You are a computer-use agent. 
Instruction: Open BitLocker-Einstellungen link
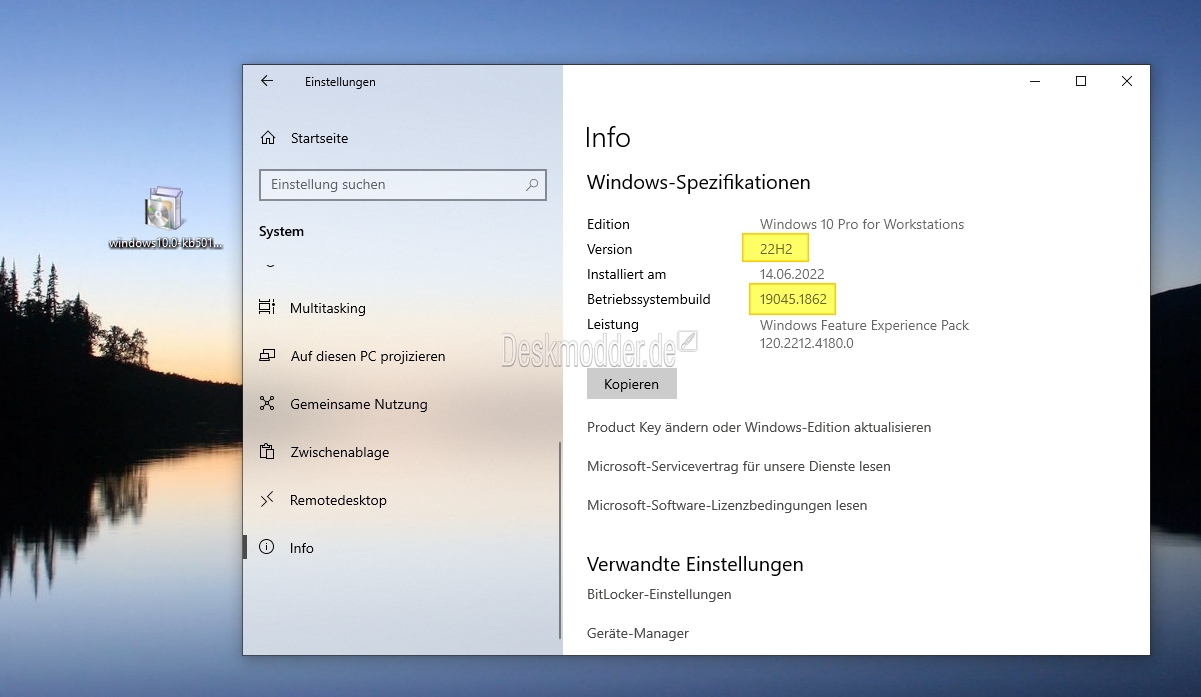click(659, 594)
